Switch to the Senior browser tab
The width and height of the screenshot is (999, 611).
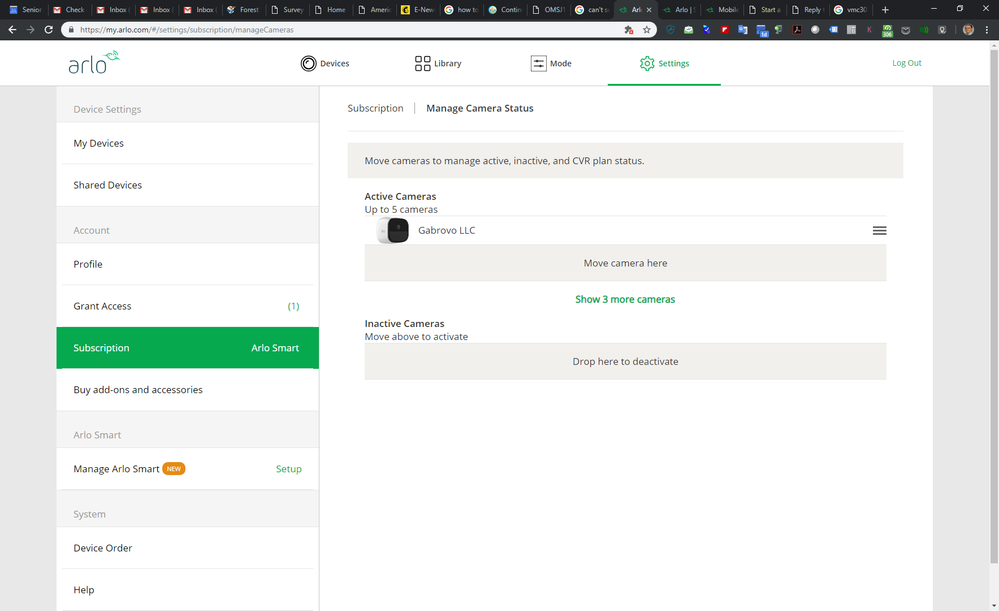(x=25, y=10)
